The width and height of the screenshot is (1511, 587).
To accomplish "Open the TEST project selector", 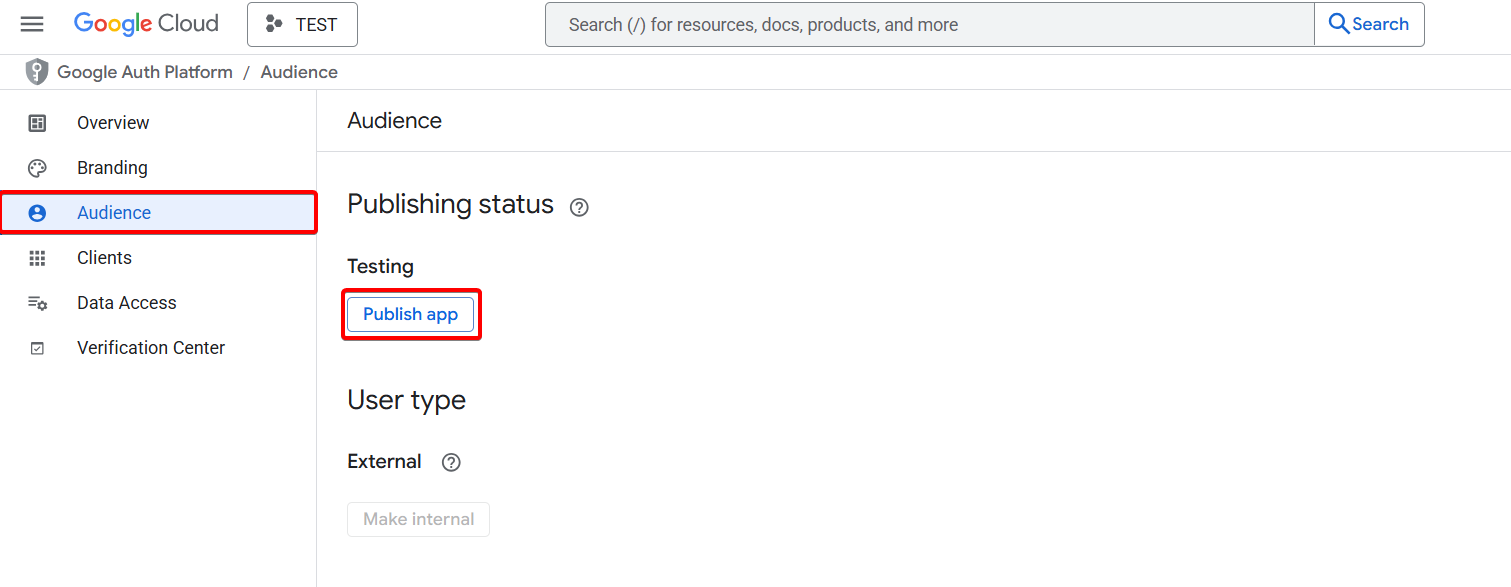I will 302,25.
